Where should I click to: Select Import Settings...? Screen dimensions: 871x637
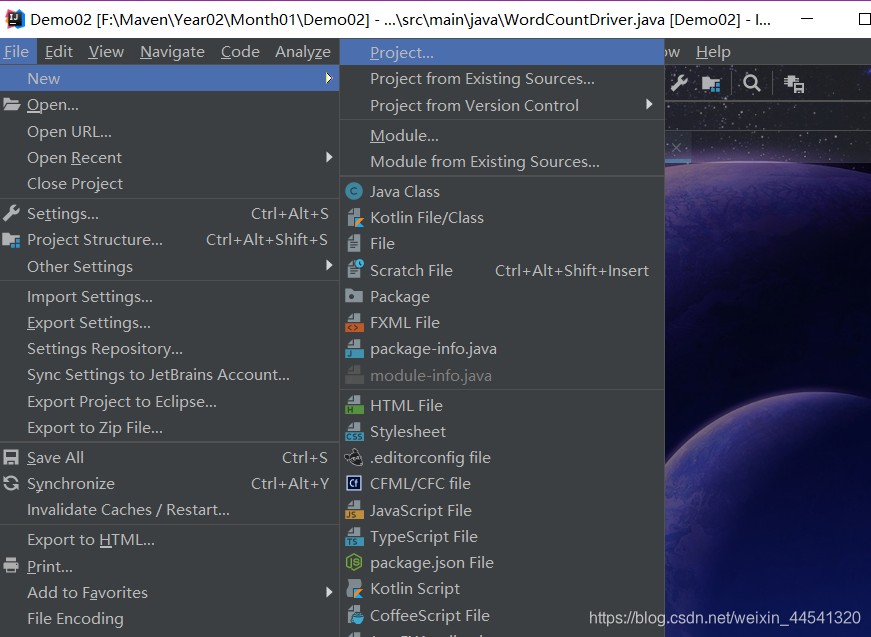coord(169,297)
